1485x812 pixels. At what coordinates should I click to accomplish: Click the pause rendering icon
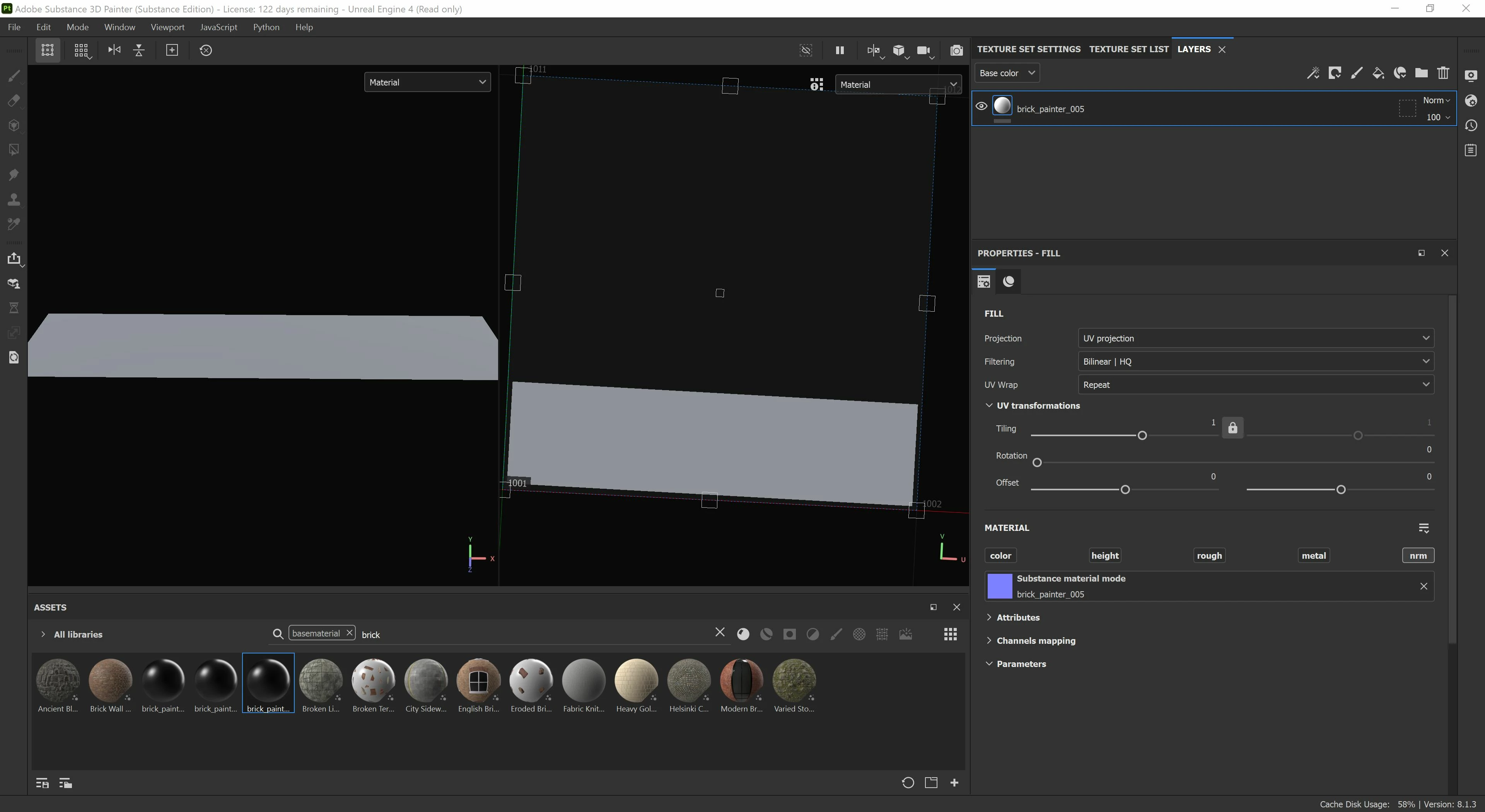839,50
